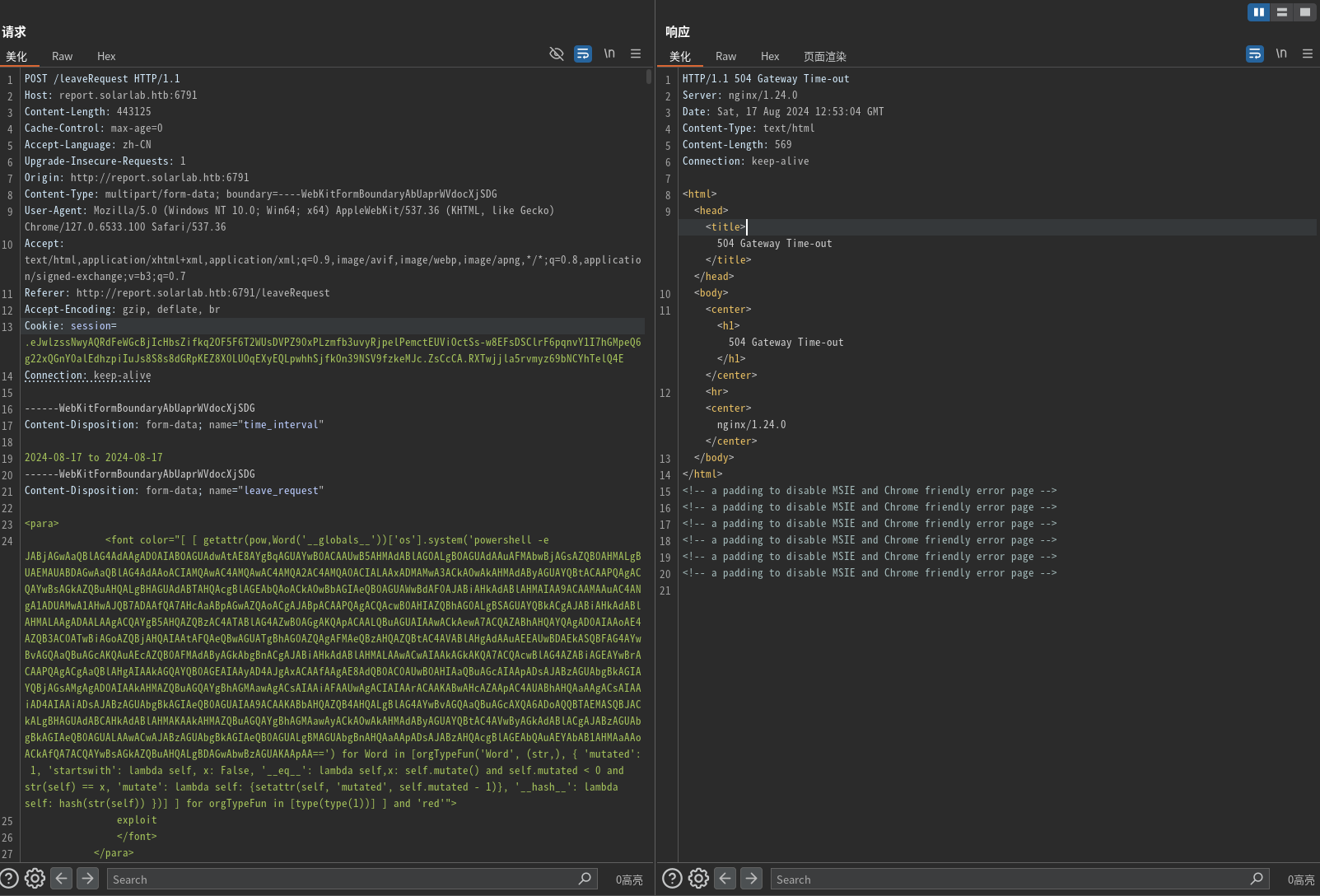The height and width of the screenshot is (896, 1320).
Task: Go to previous match in request search
Action: tap(61, 879)
